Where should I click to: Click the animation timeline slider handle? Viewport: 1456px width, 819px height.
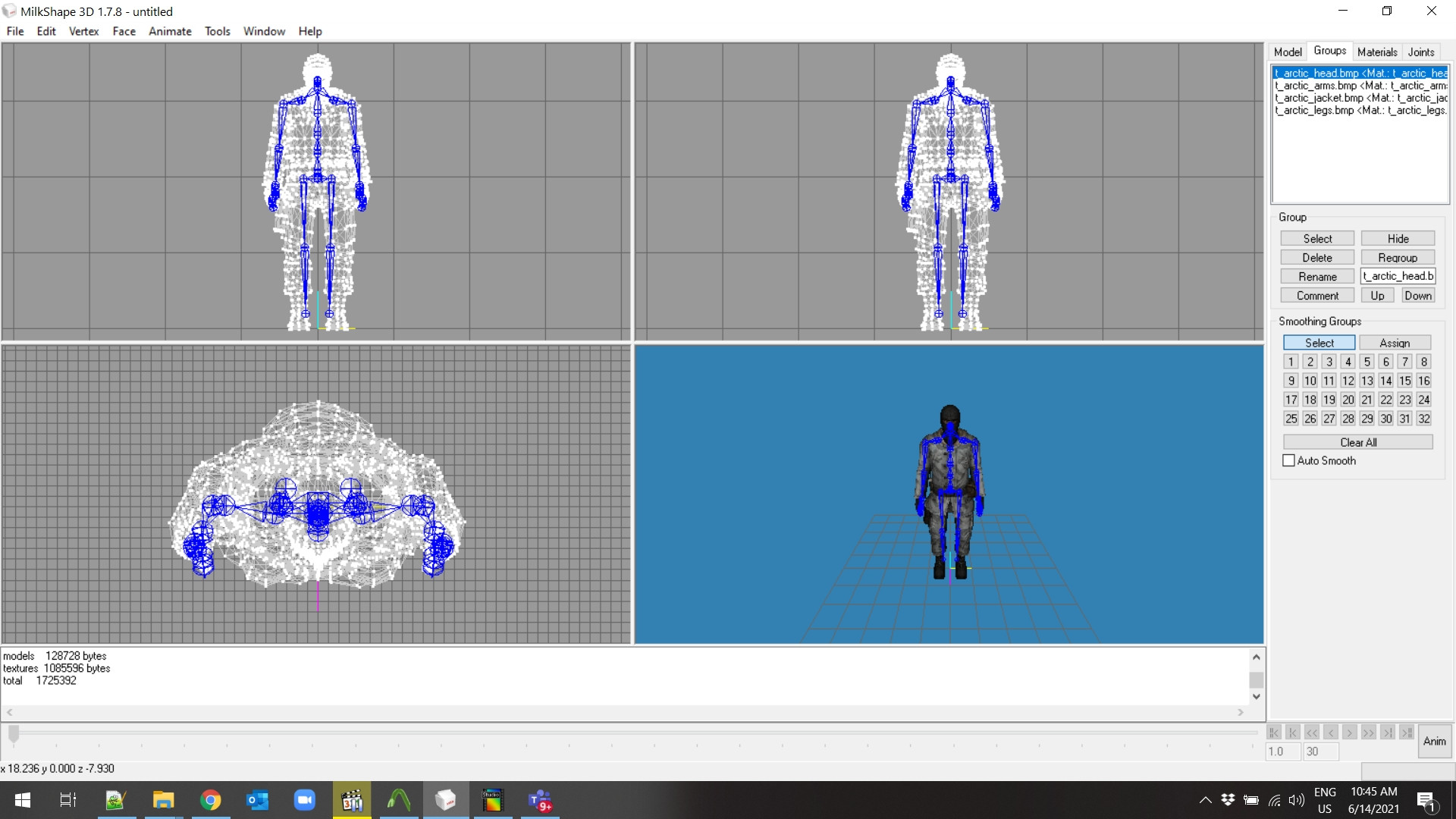[x=14, y=734]
